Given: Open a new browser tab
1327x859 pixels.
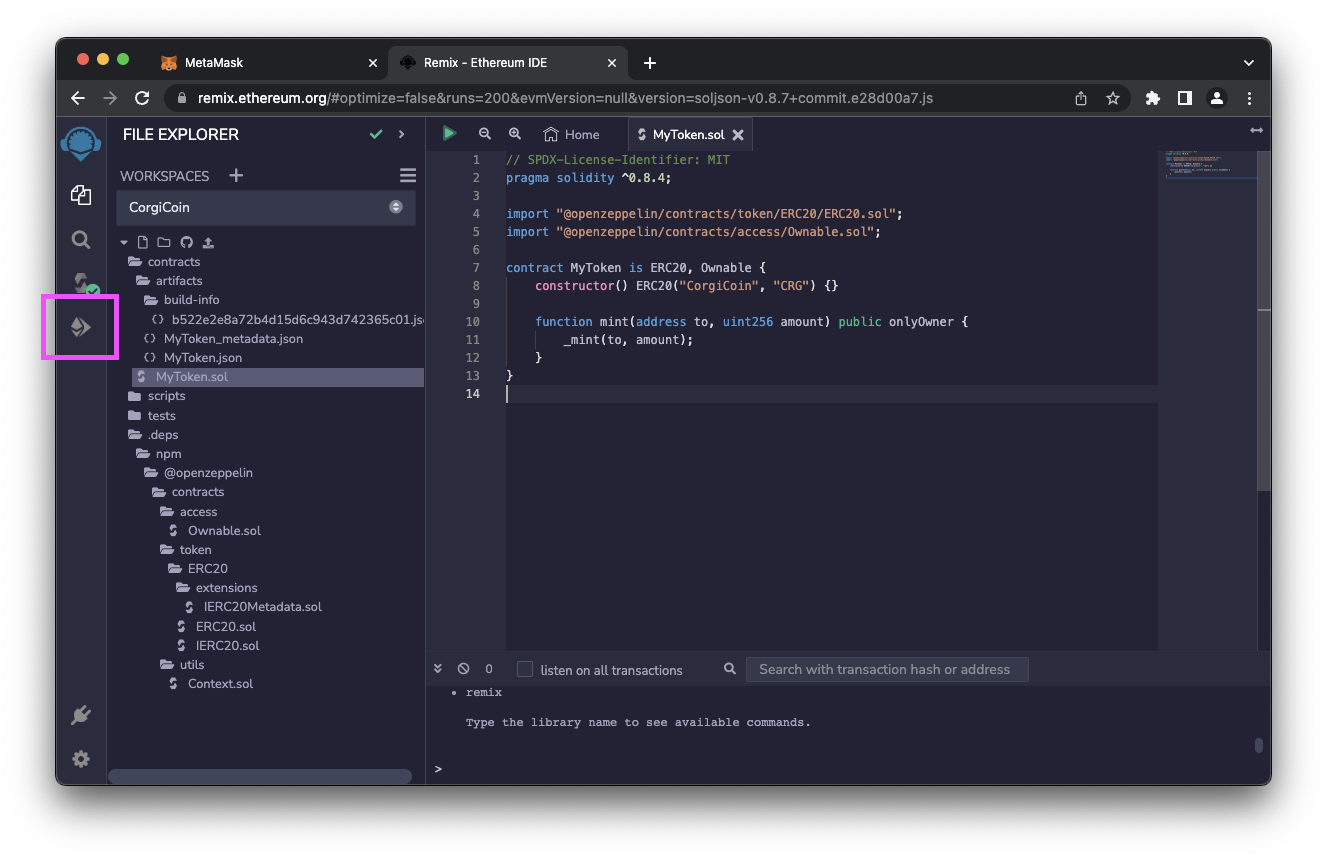Looking at the screenshot, I should 650,62.
